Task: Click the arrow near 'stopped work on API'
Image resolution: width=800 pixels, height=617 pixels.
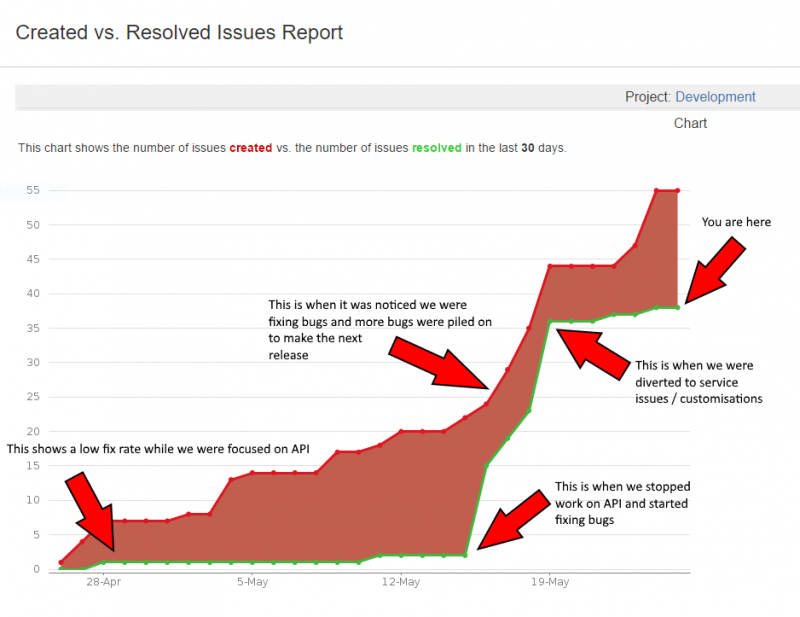Action: [510, 518]
